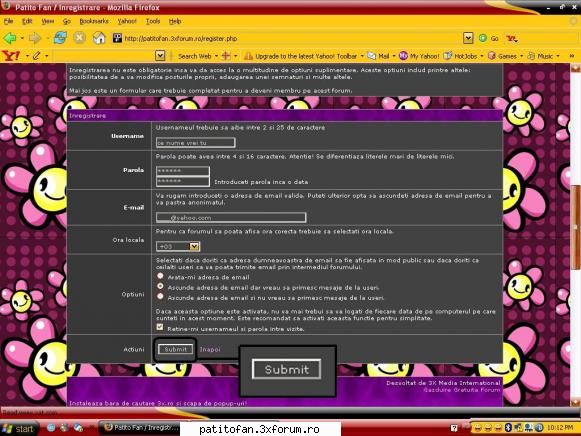Select 'Arata-mi adresa de email' option
Viewport: 581px width, 436px height.
(160, 276)
